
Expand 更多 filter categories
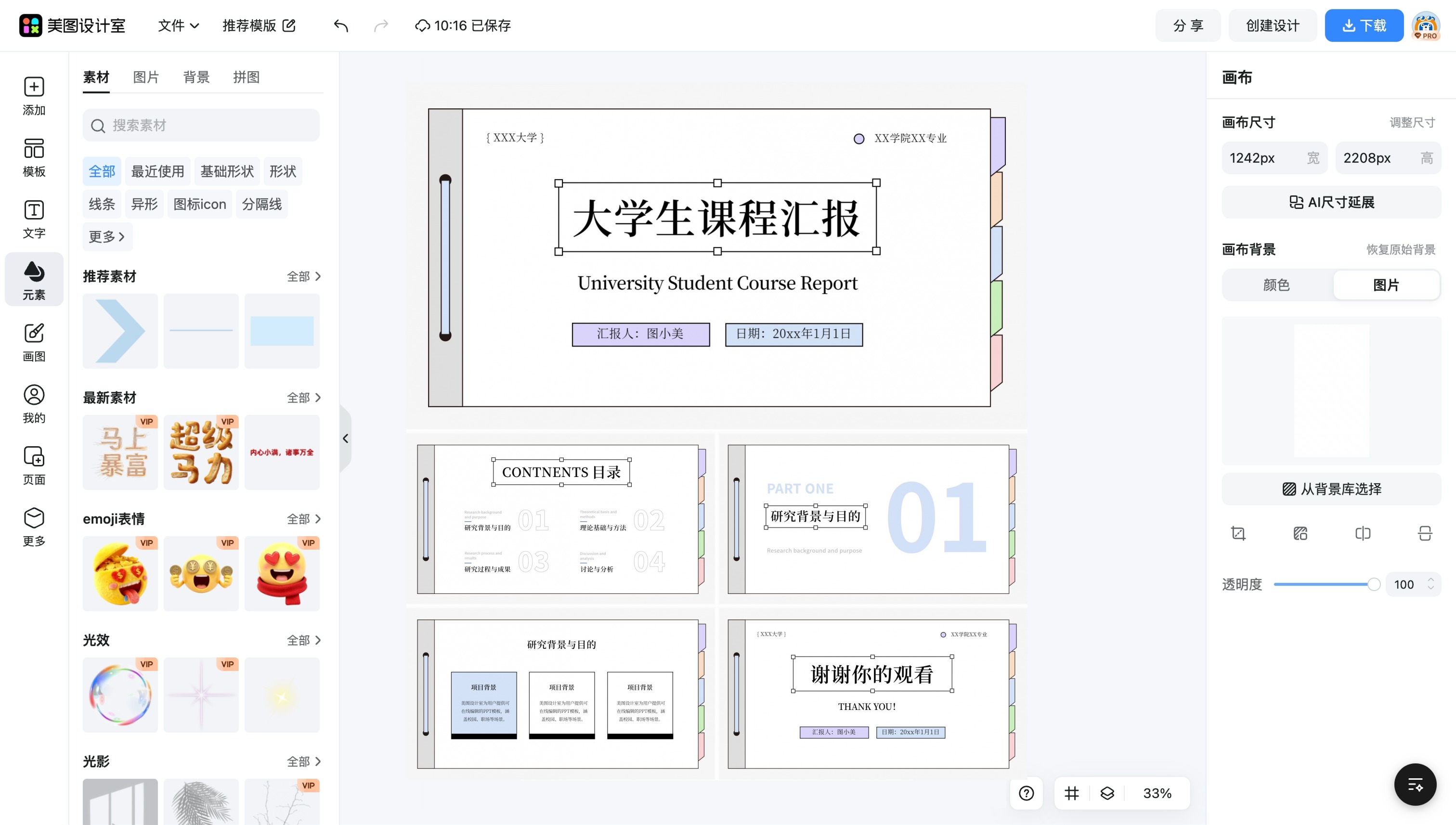(107, 237)
